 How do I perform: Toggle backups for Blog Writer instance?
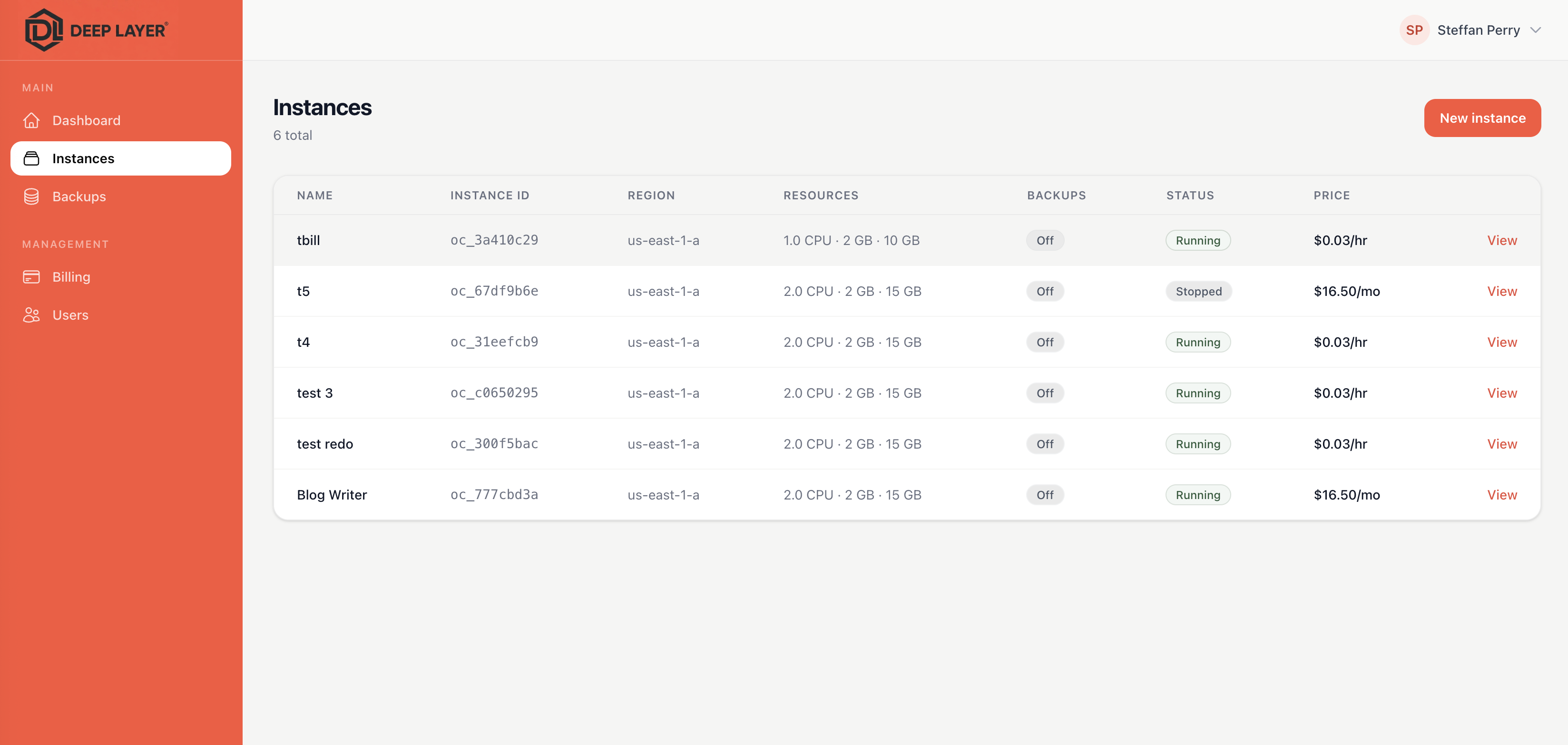click(1045, 494)
